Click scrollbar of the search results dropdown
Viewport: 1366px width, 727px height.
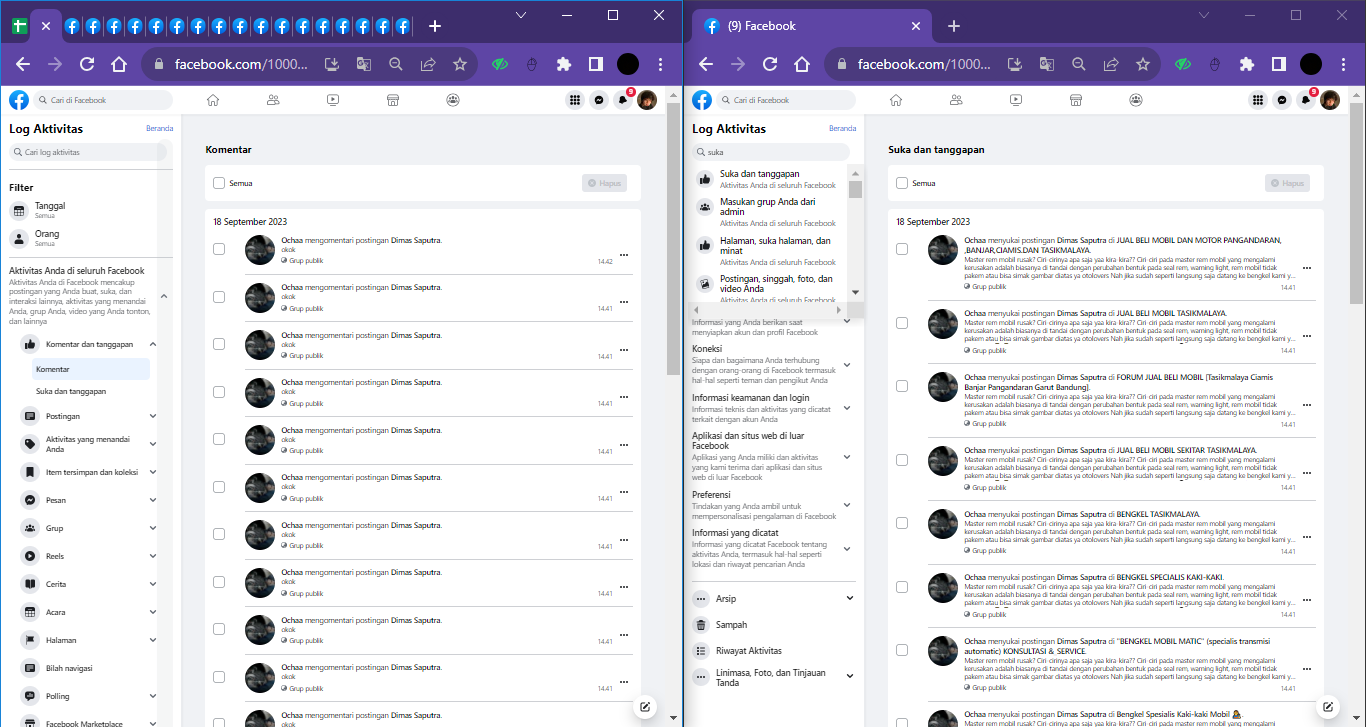click(x=855, y=190)
